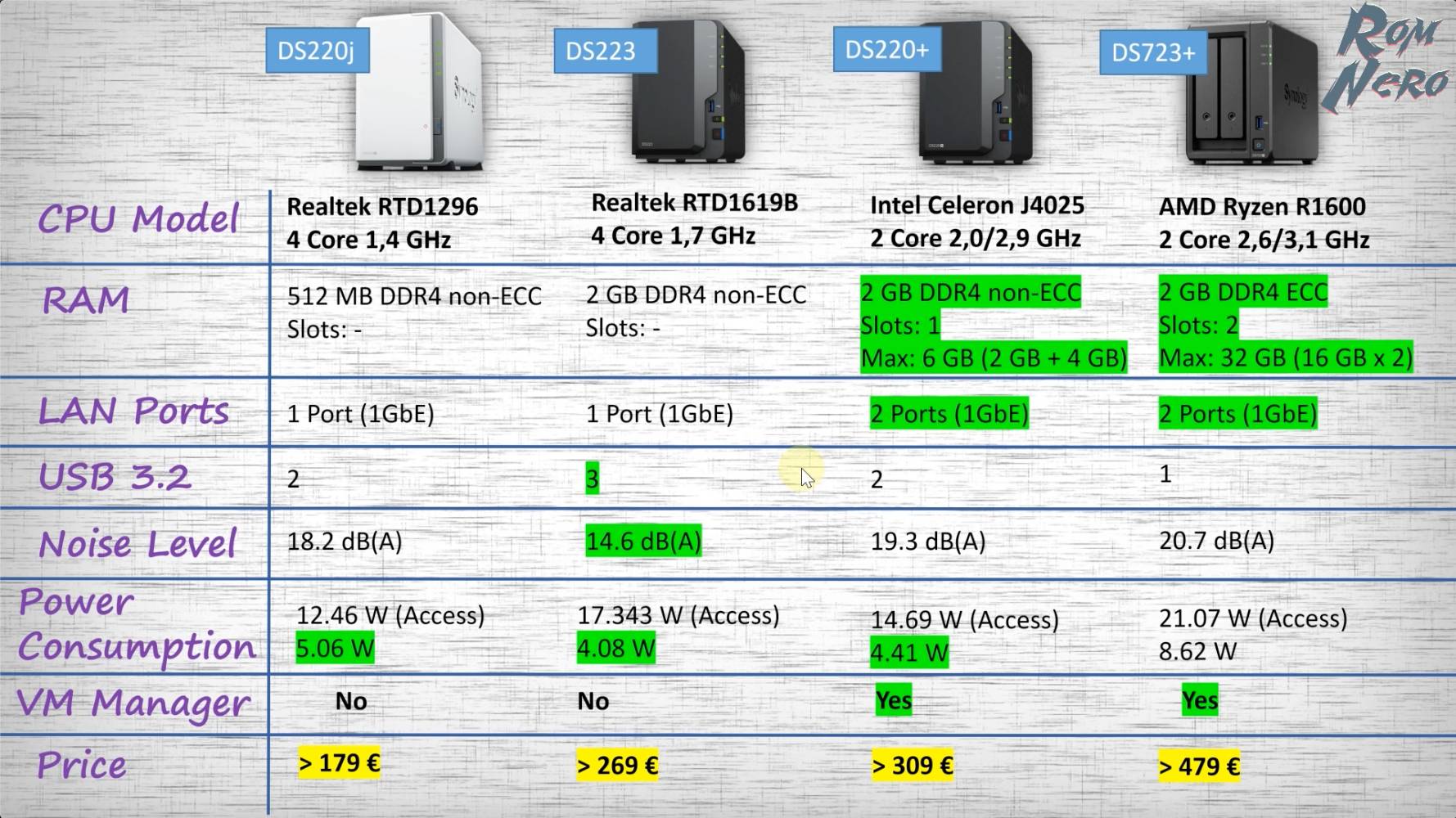This screenshot has width=1456, height=818.
Task: Select the "Noise Level" row heading
Action: point(137,544)
